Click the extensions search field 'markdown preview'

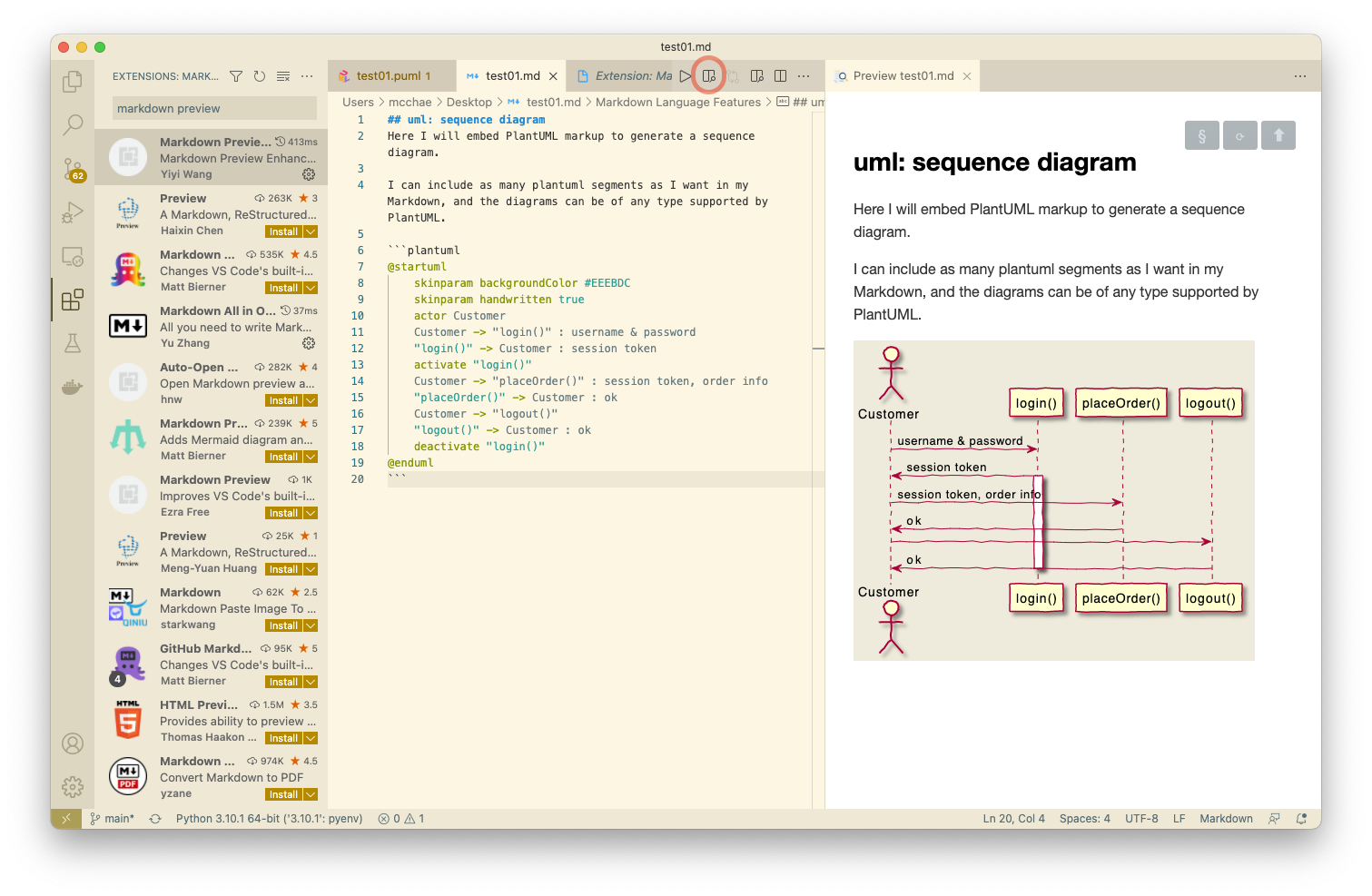pyautogui.click(x=214, y=109)
